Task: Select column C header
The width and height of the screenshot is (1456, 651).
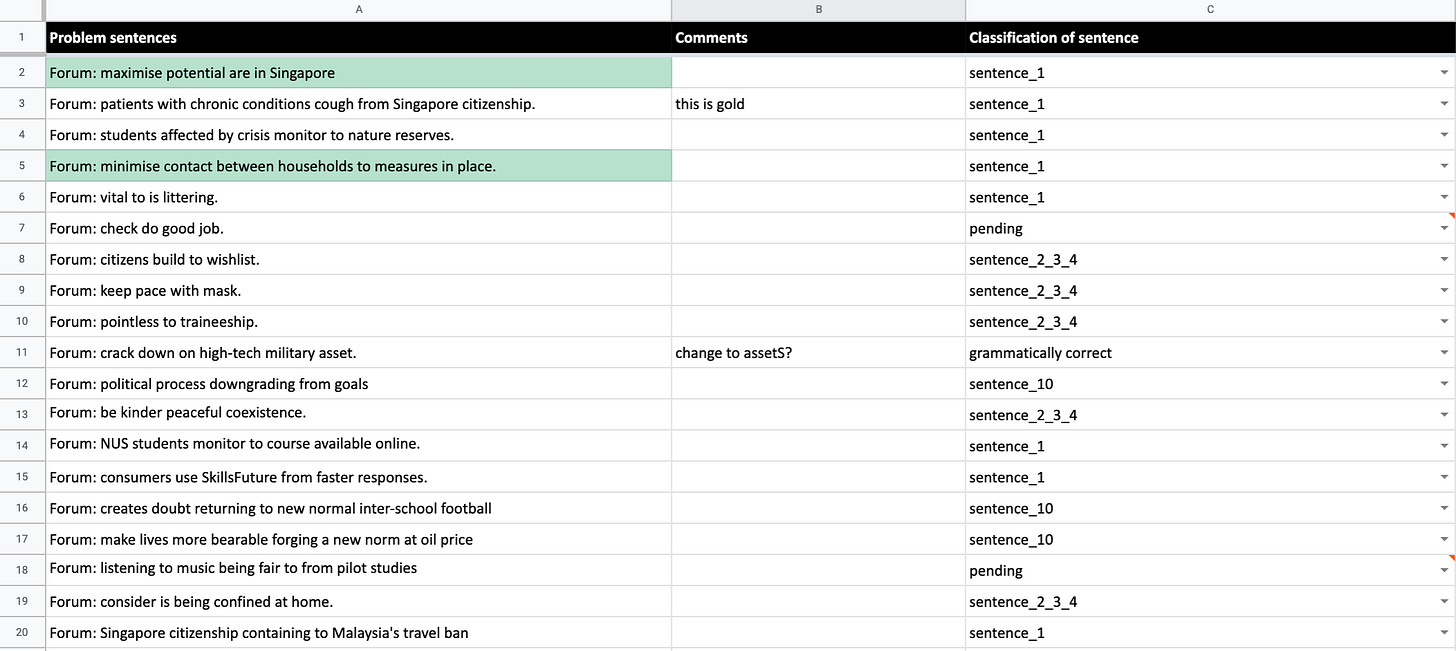Action: (x=1210, y=10)
